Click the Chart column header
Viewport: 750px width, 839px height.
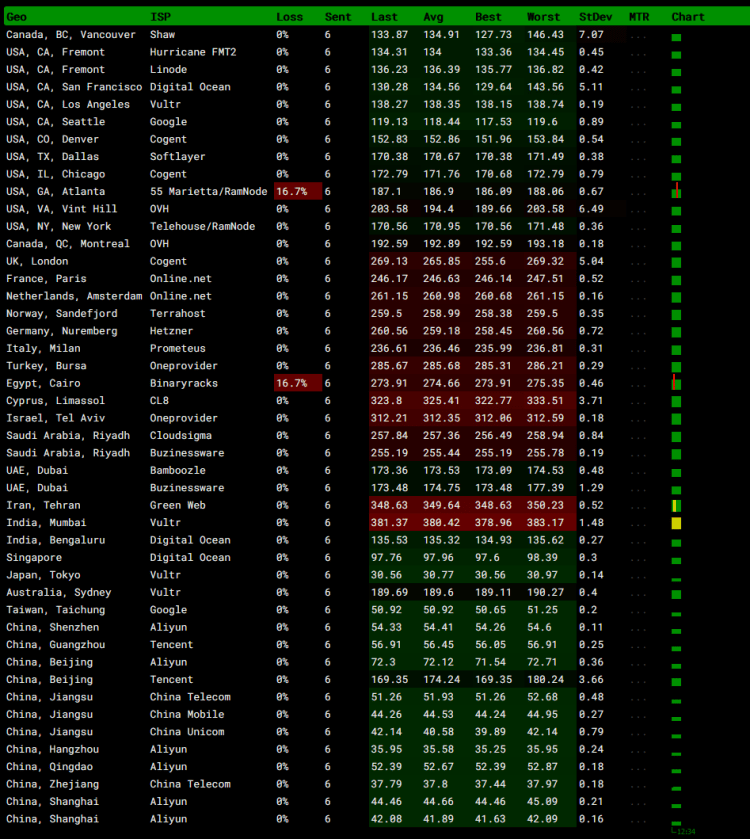point(688,17)
